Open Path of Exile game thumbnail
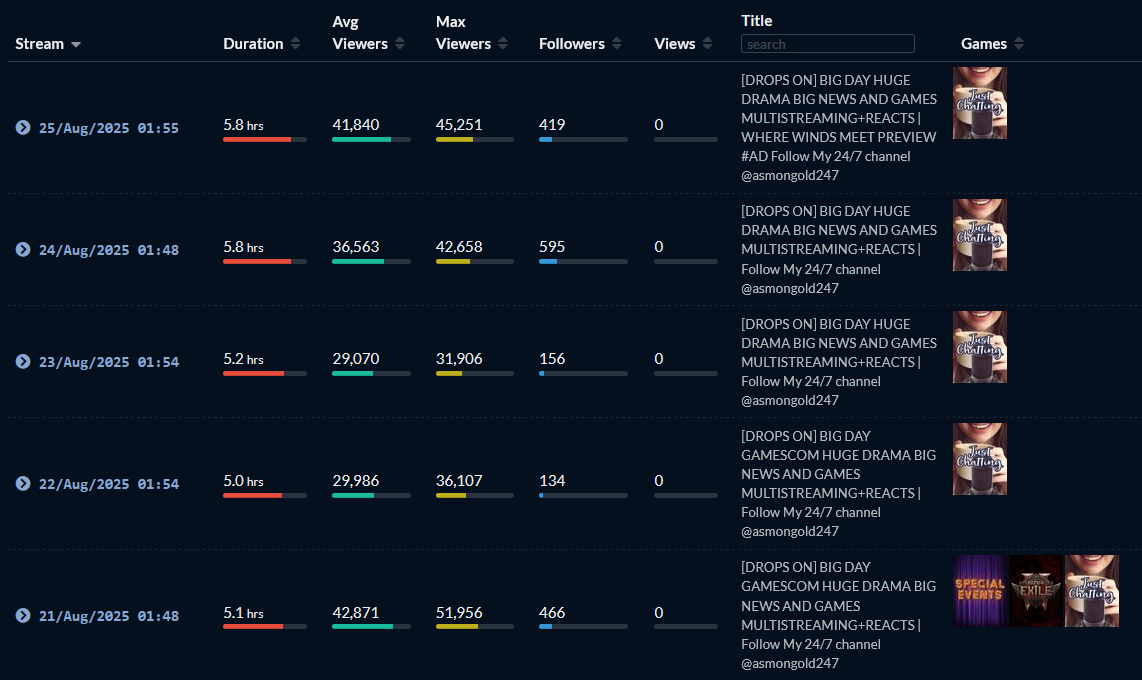The image size is (1142, 680). [1036, 591]
